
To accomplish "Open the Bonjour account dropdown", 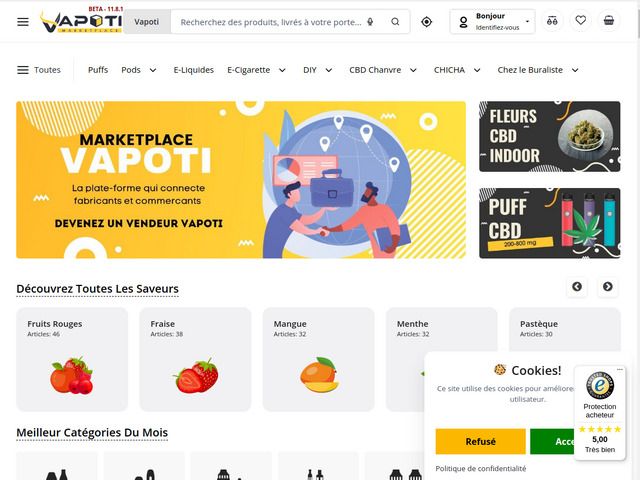I will pyautogui.click(x=493, y=22).
